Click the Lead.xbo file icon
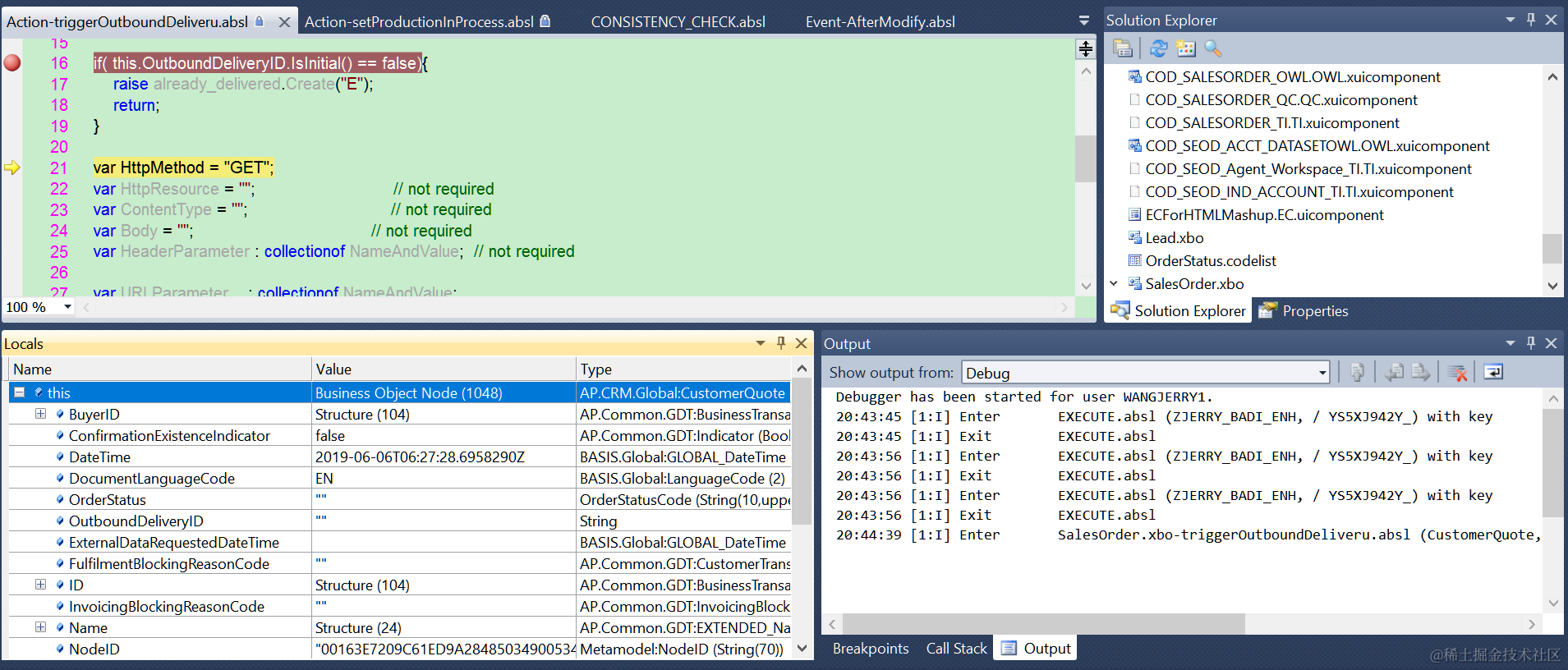The width and height of the screenshot is (1568, 670). (x=1135, y=237)
